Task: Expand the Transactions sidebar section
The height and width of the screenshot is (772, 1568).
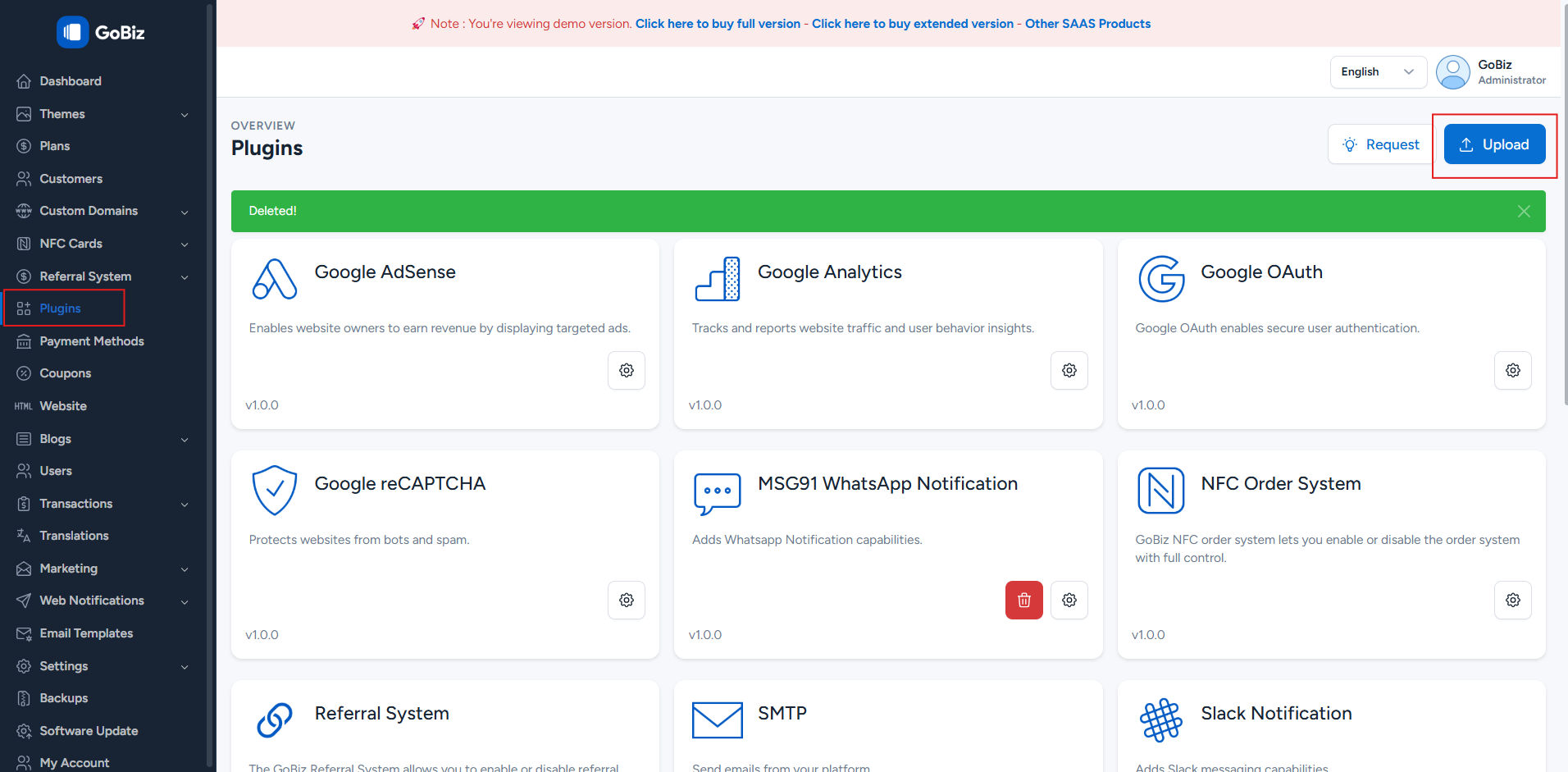Action: point(103,504)
